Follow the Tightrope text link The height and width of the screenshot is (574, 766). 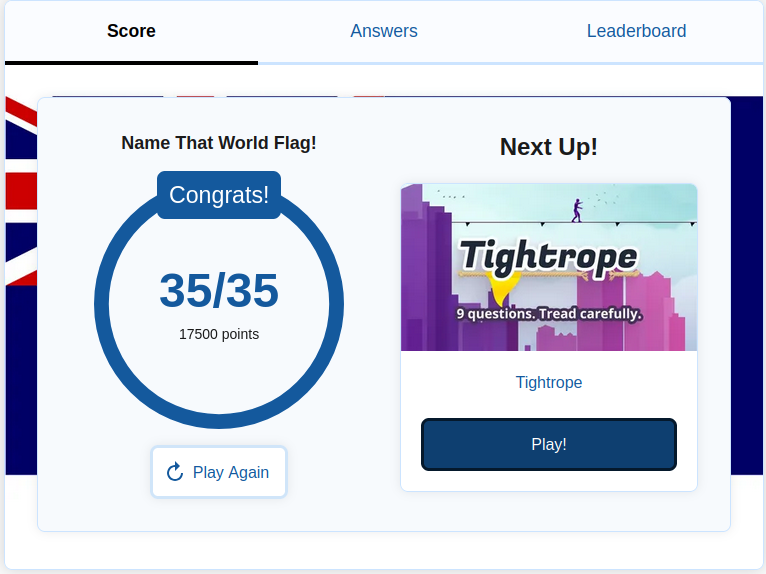(x=549, y=382)
